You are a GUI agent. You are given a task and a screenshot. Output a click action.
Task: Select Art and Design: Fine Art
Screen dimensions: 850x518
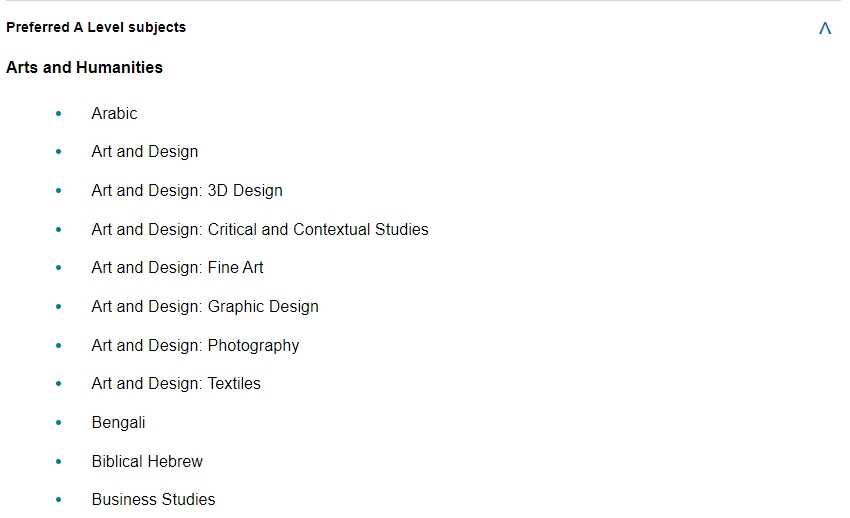177,268
